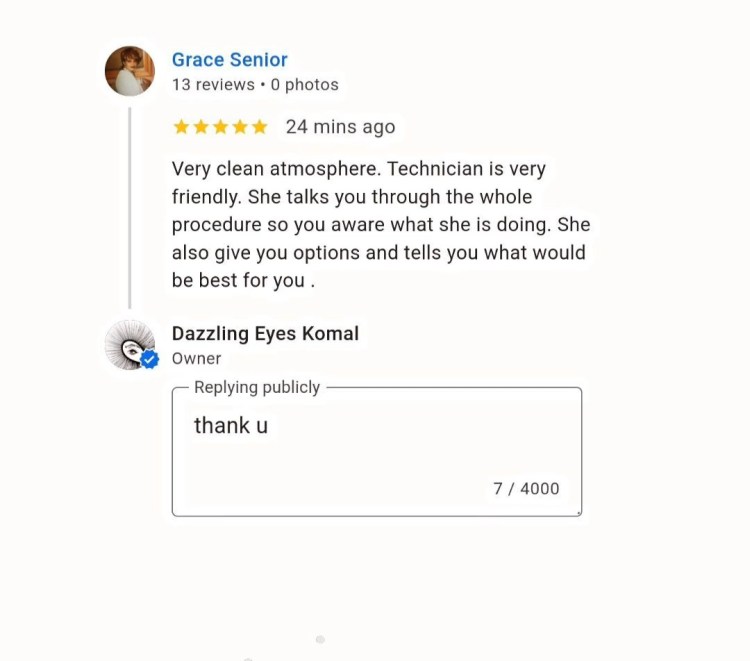Click the "13 reviews • 0 photos" text
Viewport: 750px width, 661px height.
coord(255,85)
